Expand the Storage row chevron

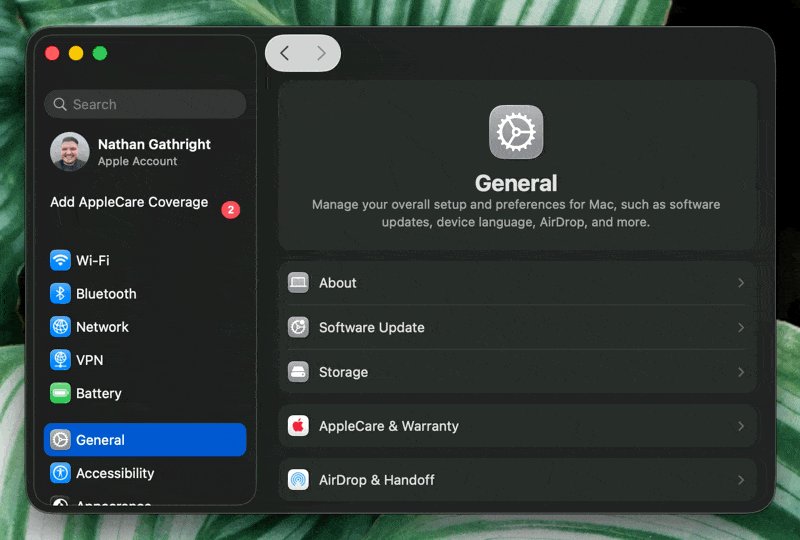coord(741,372)
